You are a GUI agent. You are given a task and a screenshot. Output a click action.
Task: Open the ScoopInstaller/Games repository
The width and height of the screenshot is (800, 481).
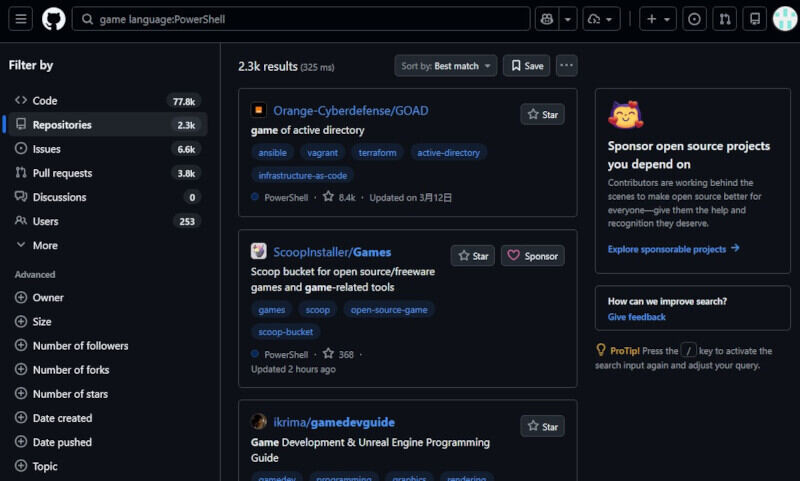pyautogui.click(x=332, y=252)
